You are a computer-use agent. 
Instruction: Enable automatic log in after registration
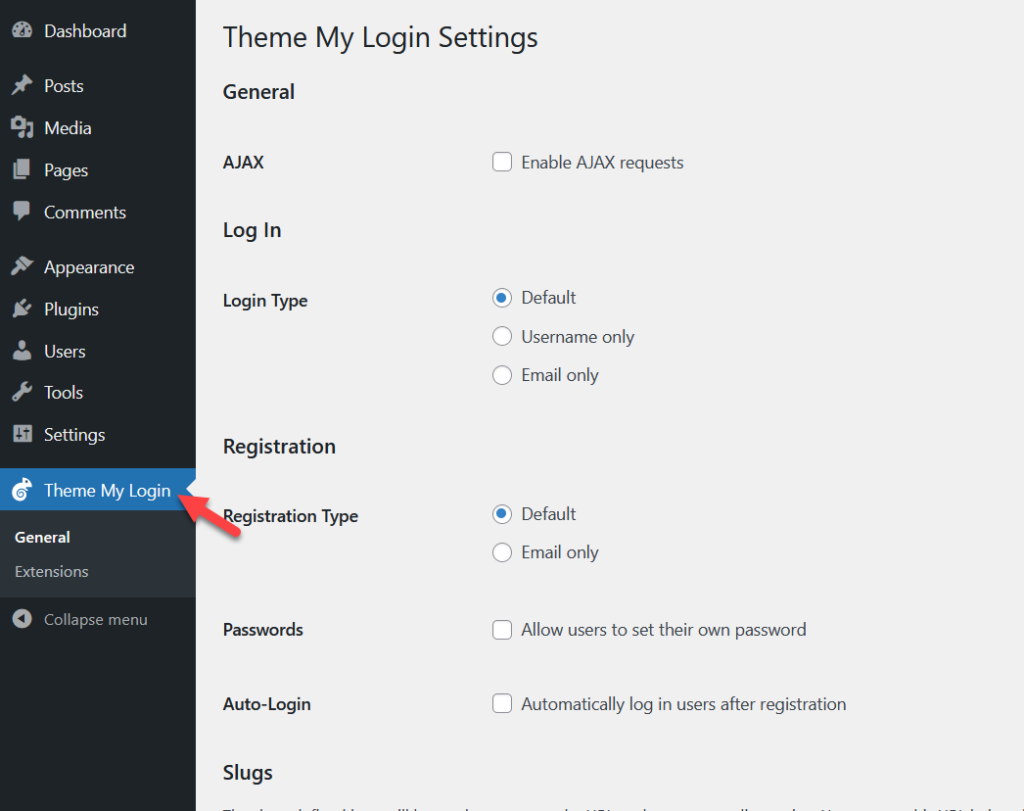click(502, 704)
